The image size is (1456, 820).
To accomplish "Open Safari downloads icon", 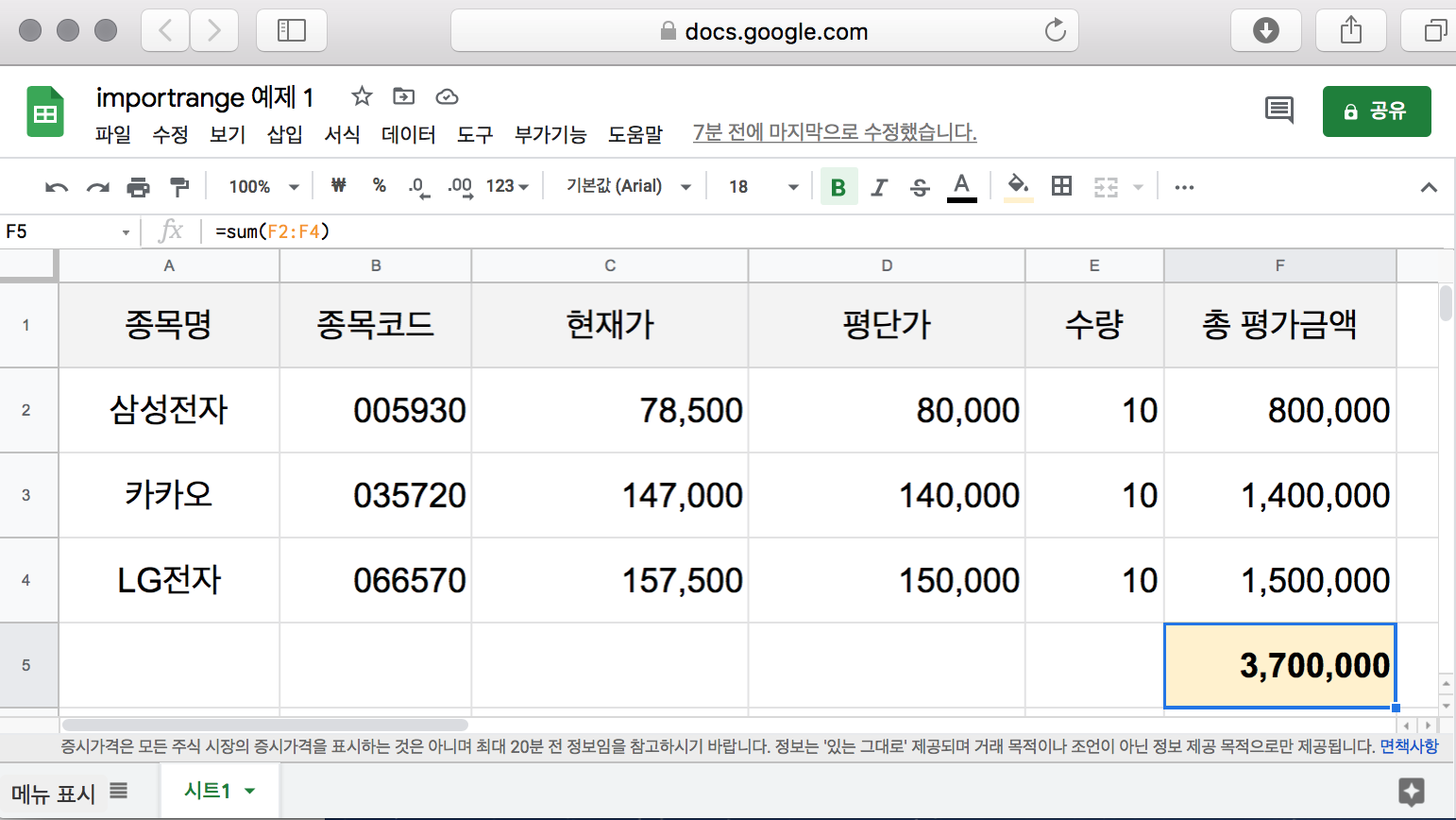I will [x=1266, y=31].
